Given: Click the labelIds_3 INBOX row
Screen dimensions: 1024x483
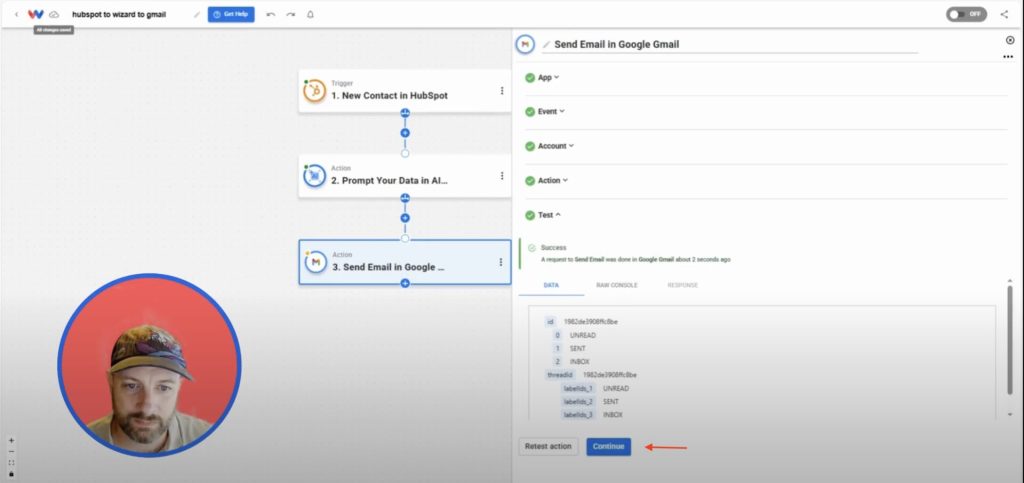Looking at the screenshot, I should pyautogui.click(x=592, y=414).
